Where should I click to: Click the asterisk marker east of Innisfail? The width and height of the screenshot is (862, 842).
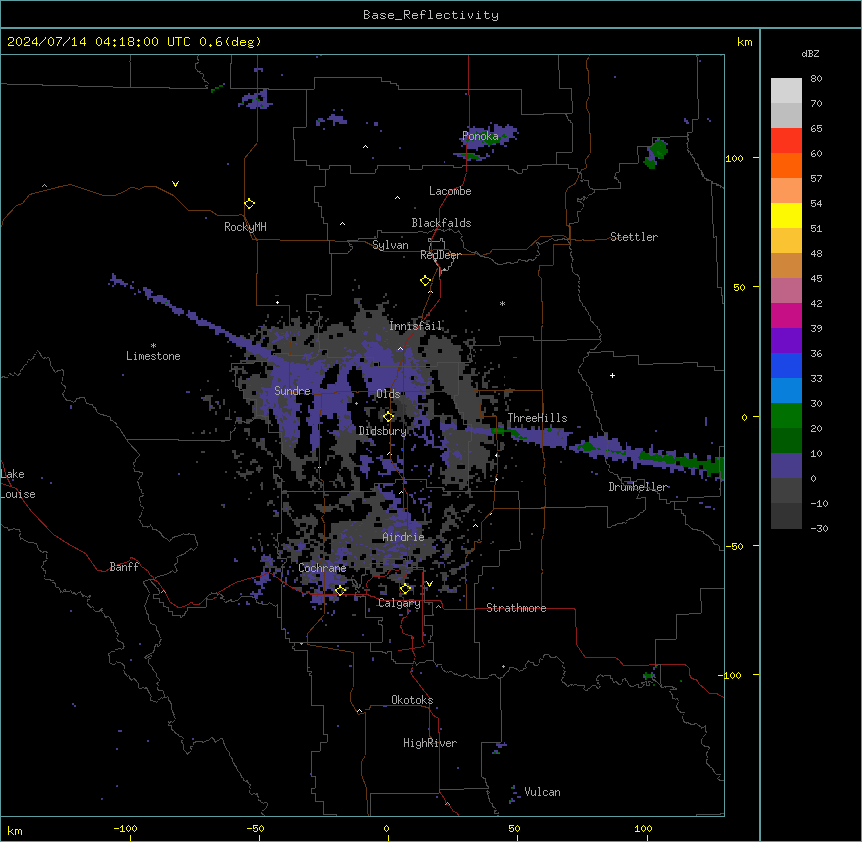[x=502, y=303]
